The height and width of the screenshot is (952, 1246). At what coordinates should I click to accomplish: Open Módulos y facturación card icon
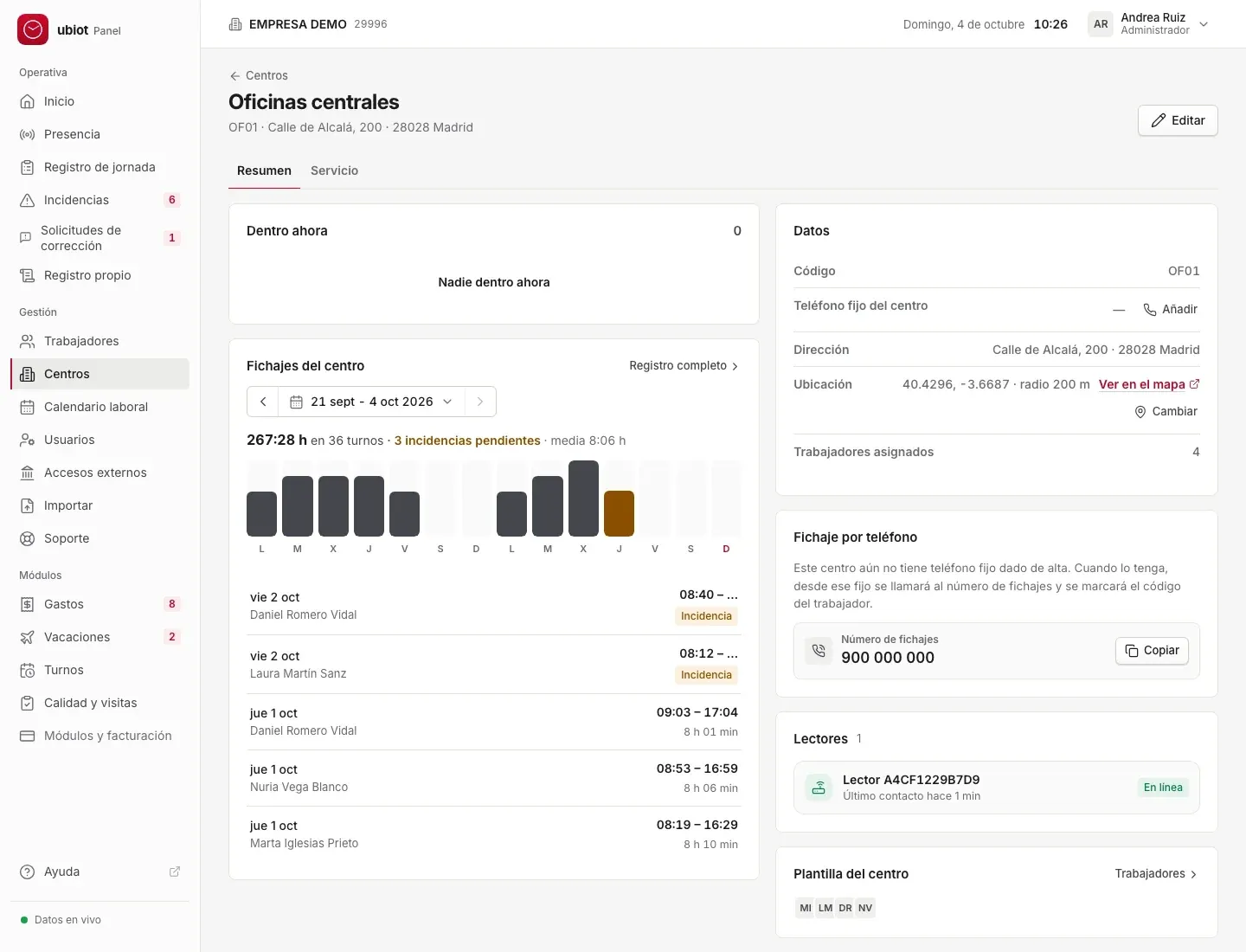pos(28,736)
